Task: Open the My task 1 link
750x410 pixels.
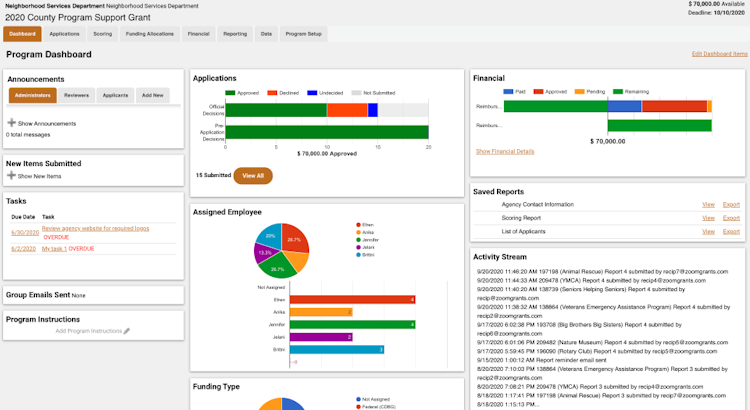Action: coord(54,249)
